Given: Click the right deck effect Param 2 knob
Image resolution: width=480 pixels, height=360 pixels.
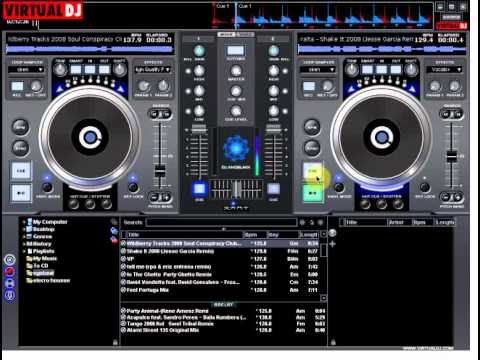Looking at the screenshot, I should (x=455, y=86).
